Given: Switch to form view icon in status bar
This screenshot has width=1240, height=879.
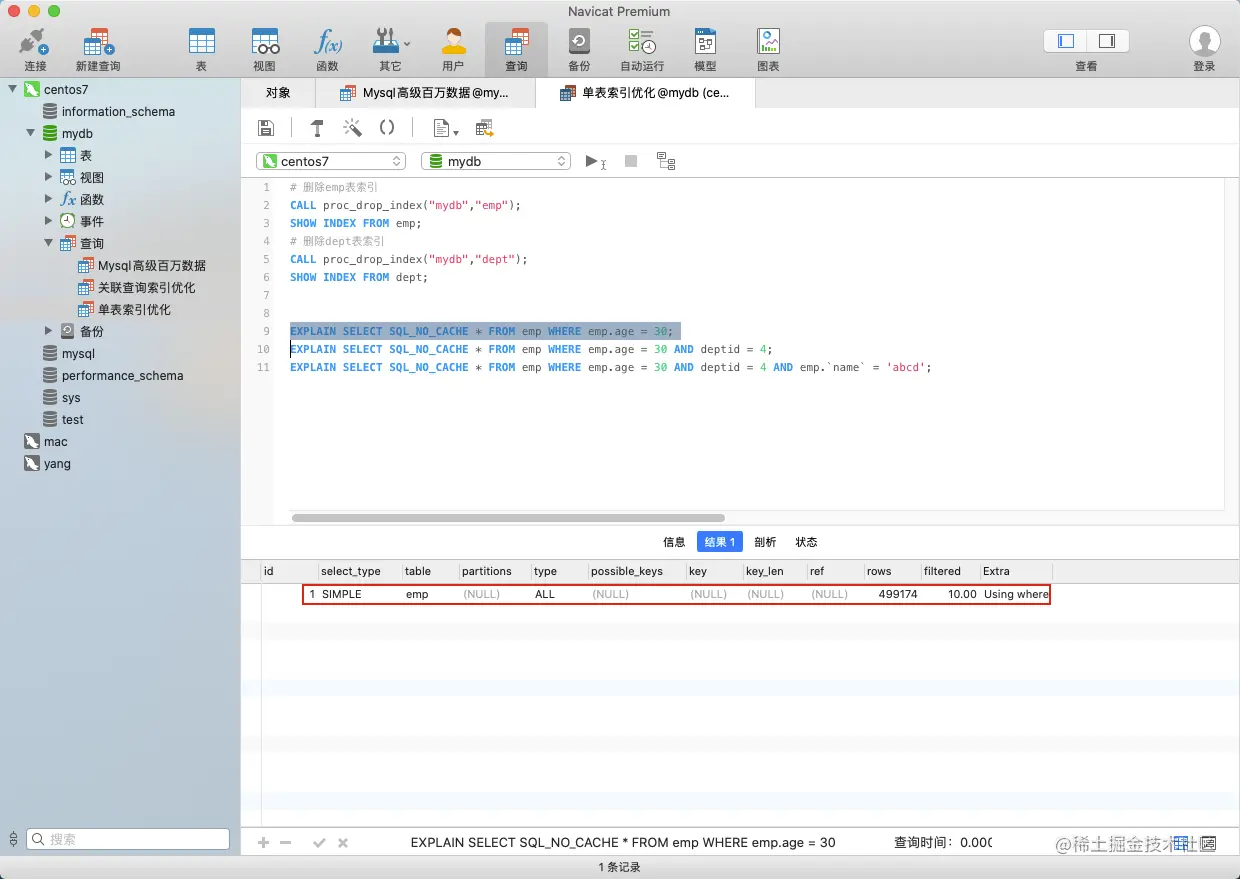Looking at the screenshot, I should coord(1208,843).
